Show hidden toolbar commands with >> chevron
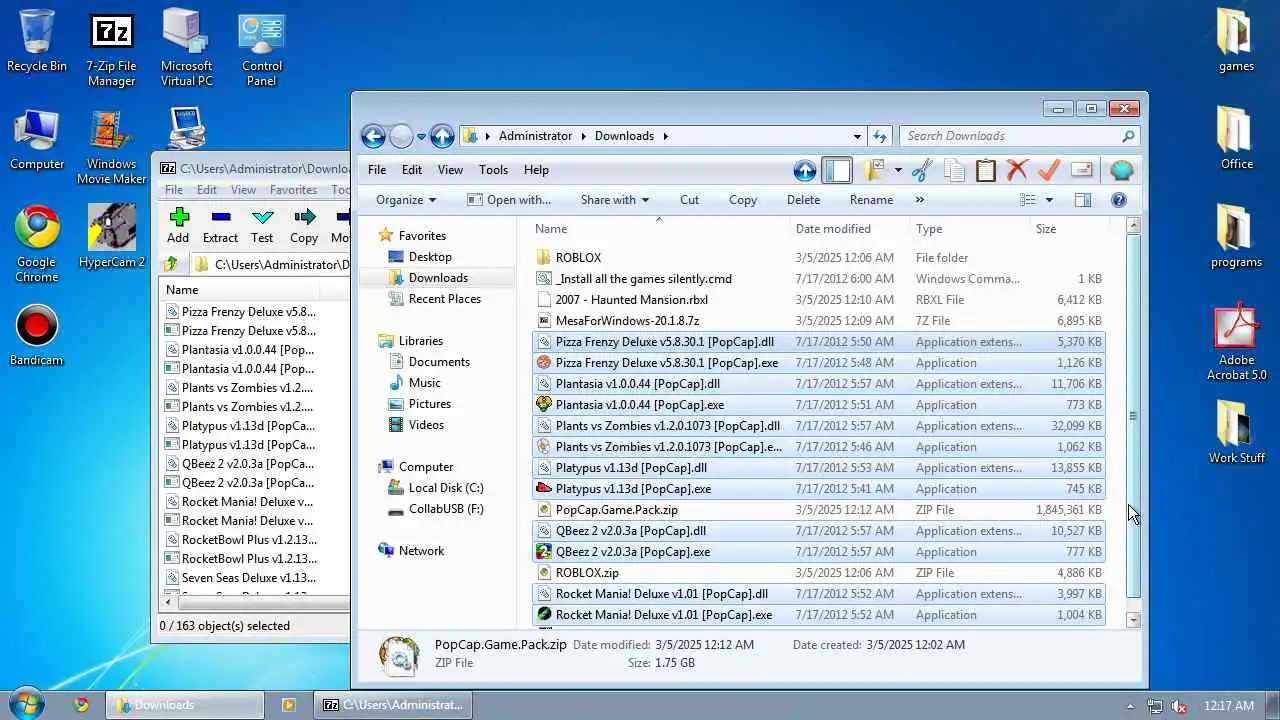1280x720 pixels. (920, 200)
